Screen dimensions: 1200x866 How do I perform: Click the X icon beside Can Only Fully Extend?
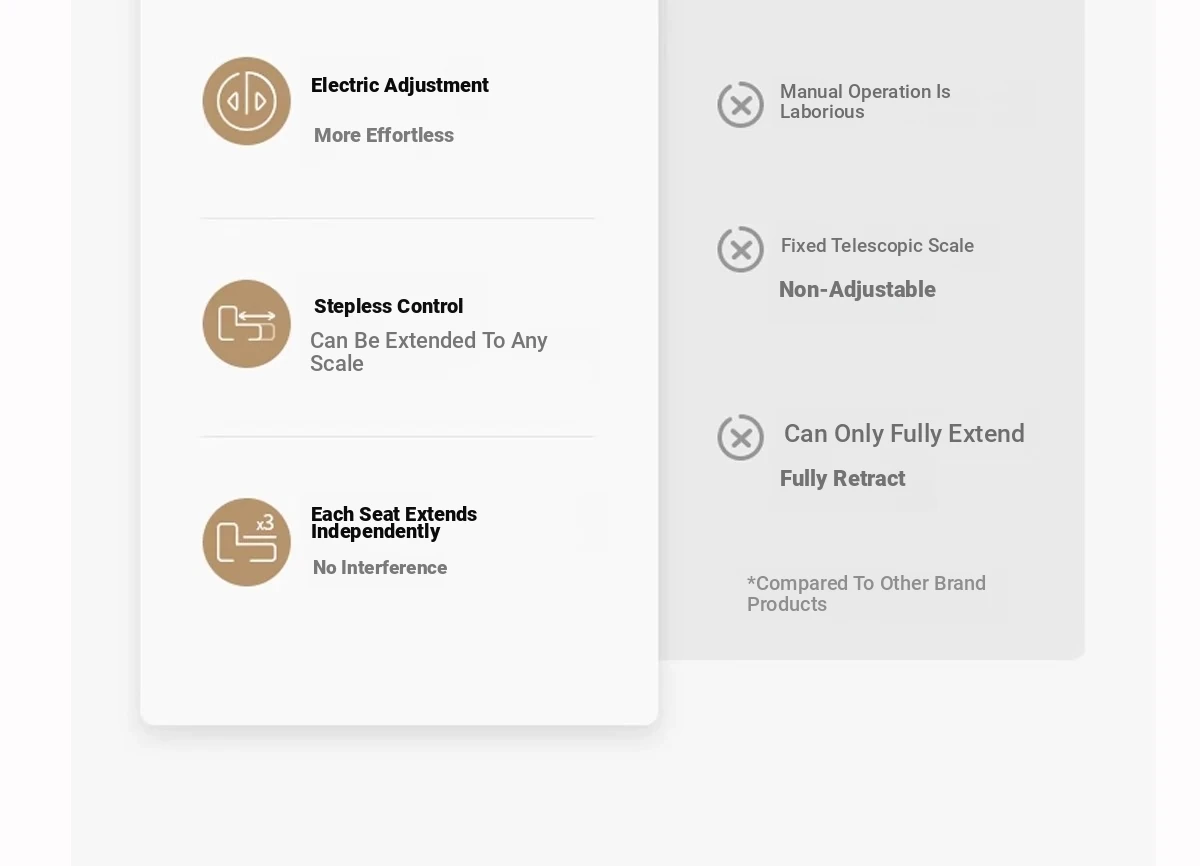(741, 437)
